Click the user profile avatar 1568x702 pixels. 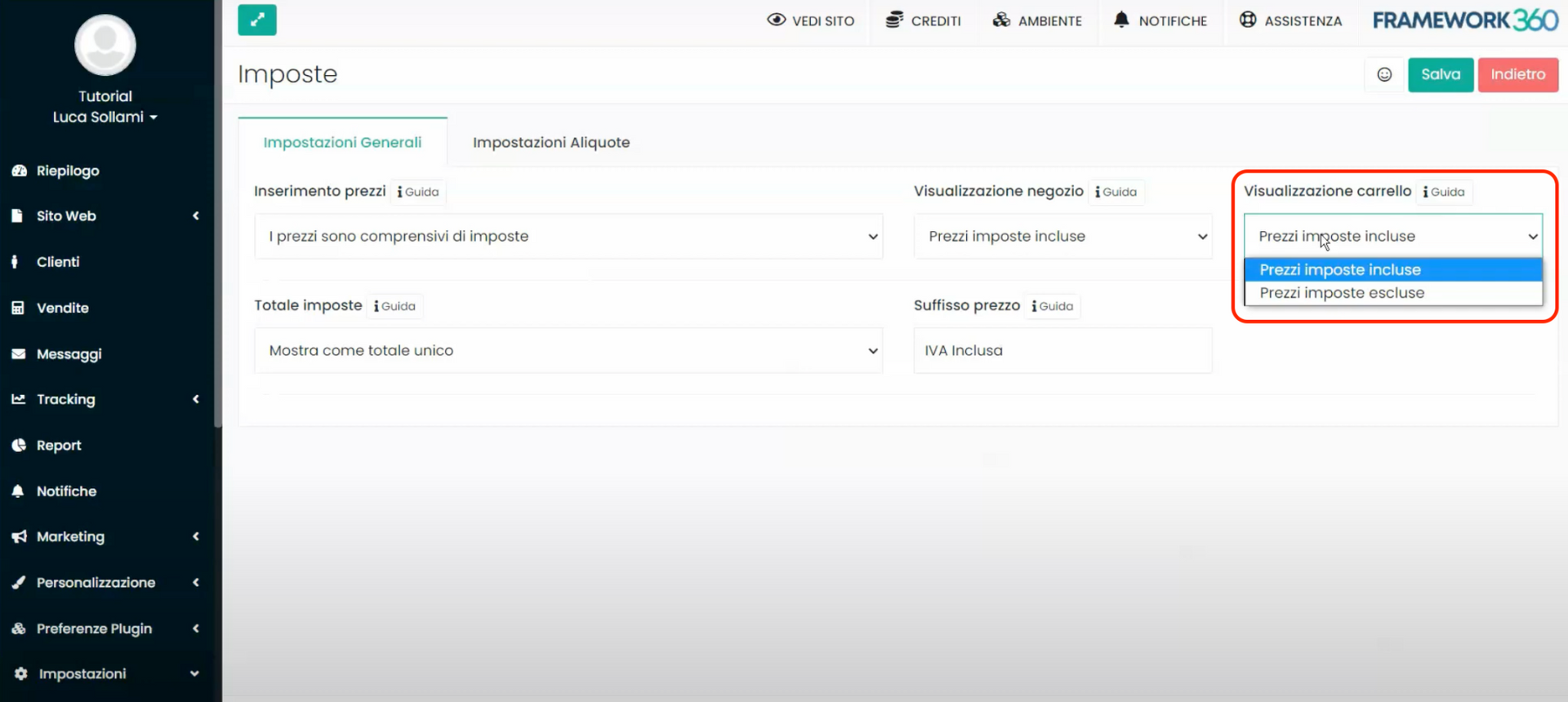pyautogui.click(x=105, y=46)
